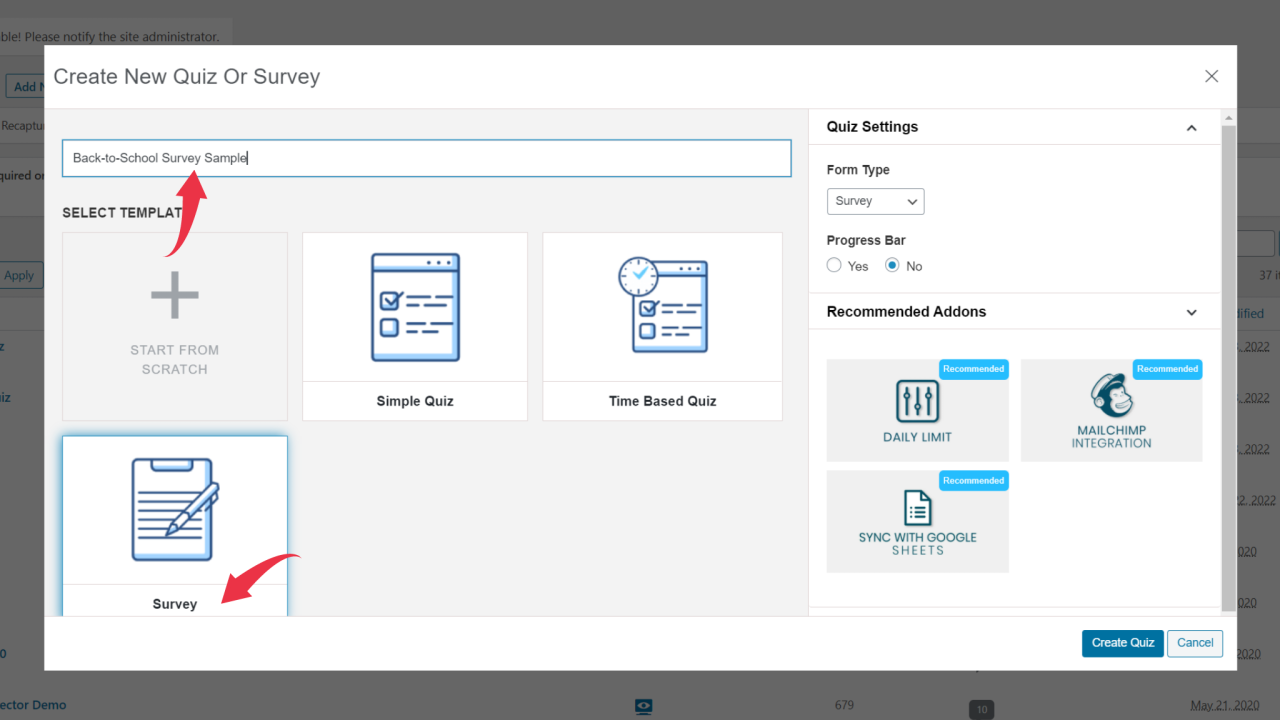Click the plus icon to start from scratch

pyautogui.click(x=175, y=295)
